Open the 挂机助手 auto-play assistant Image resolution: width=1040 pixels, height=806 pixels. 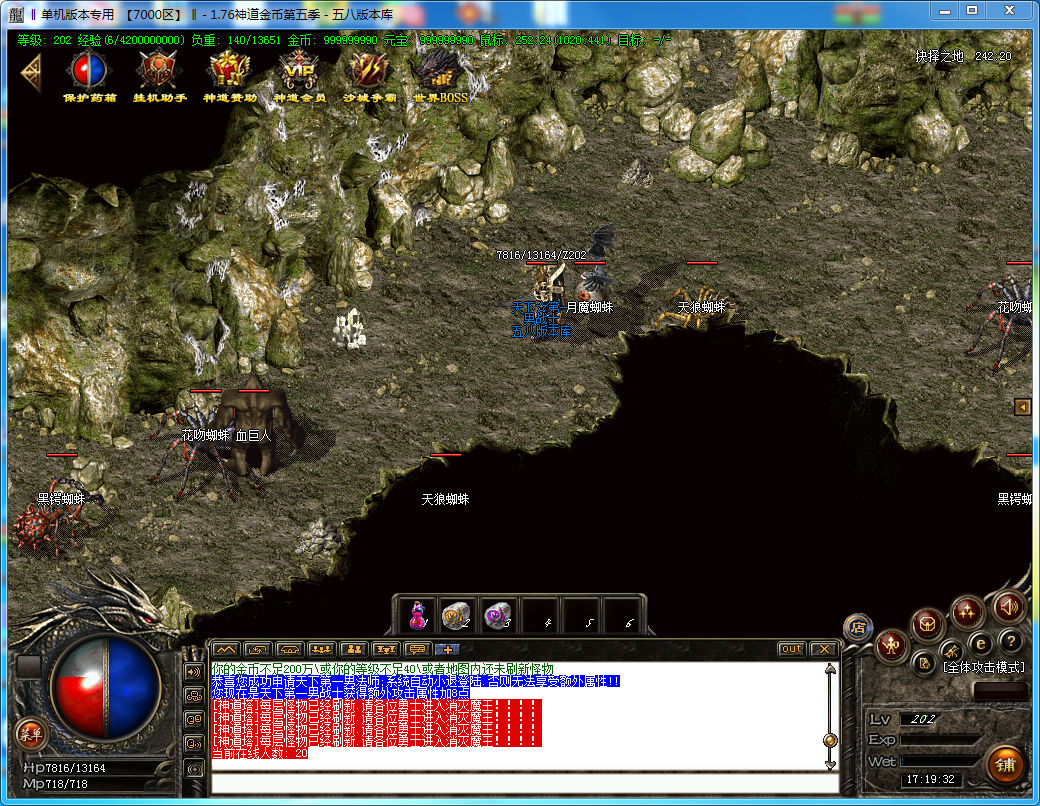(x=159, y=75)
